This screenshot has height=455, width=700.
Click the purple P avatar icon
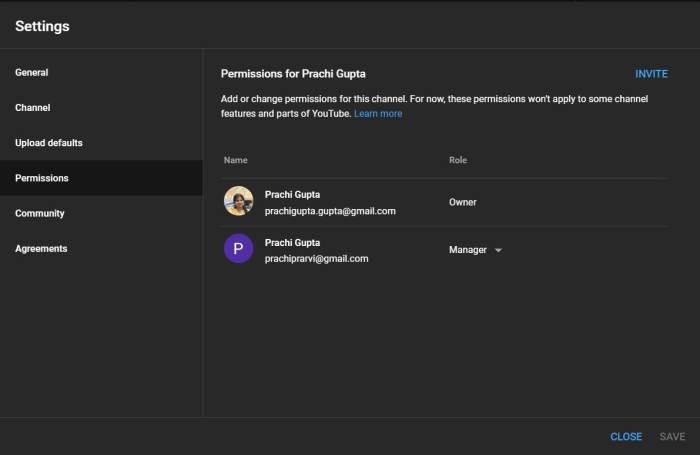tap(238, 249)
